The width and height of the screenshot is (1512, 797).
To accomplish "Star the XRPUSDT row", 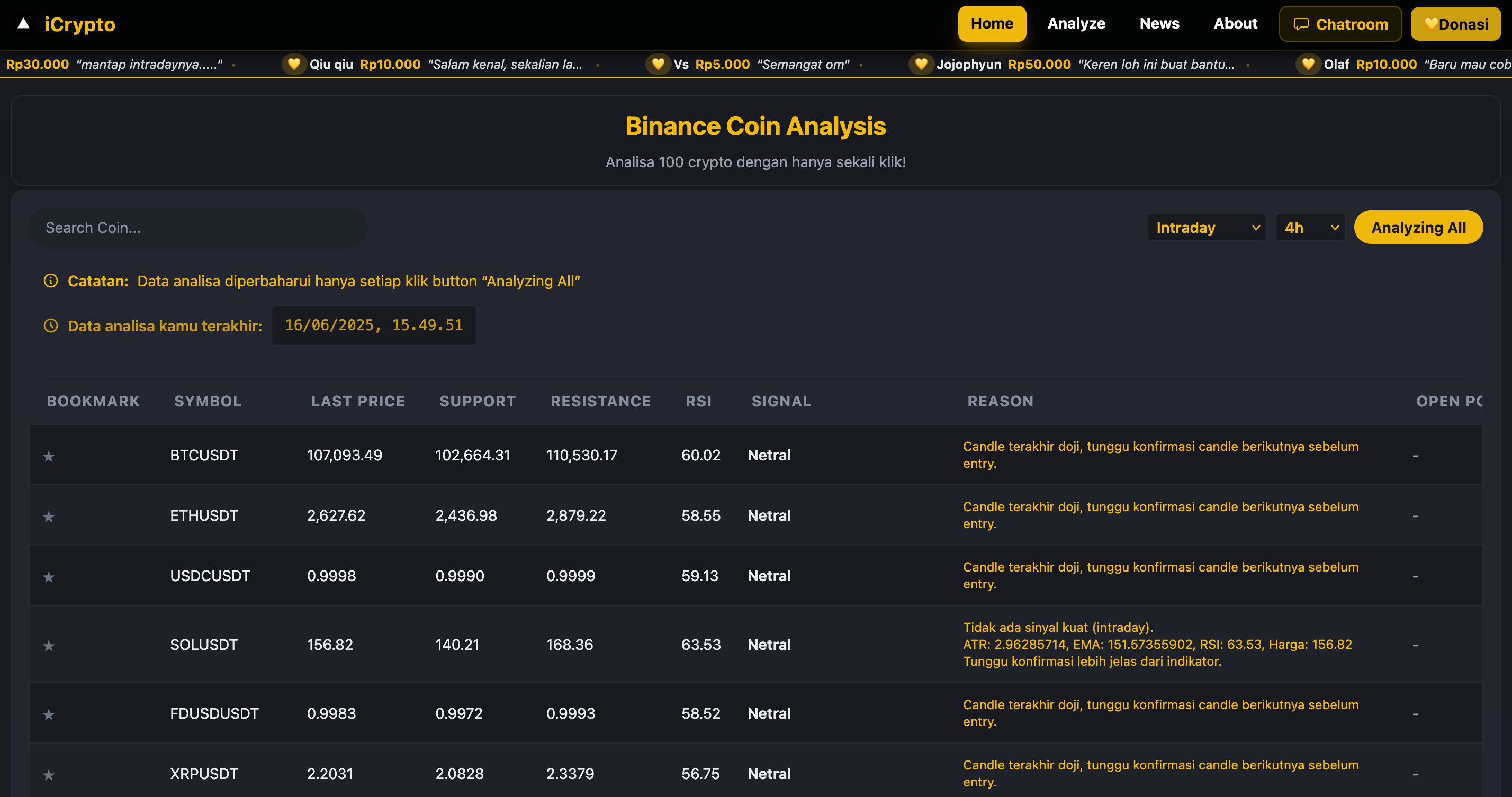I will 49,775.
